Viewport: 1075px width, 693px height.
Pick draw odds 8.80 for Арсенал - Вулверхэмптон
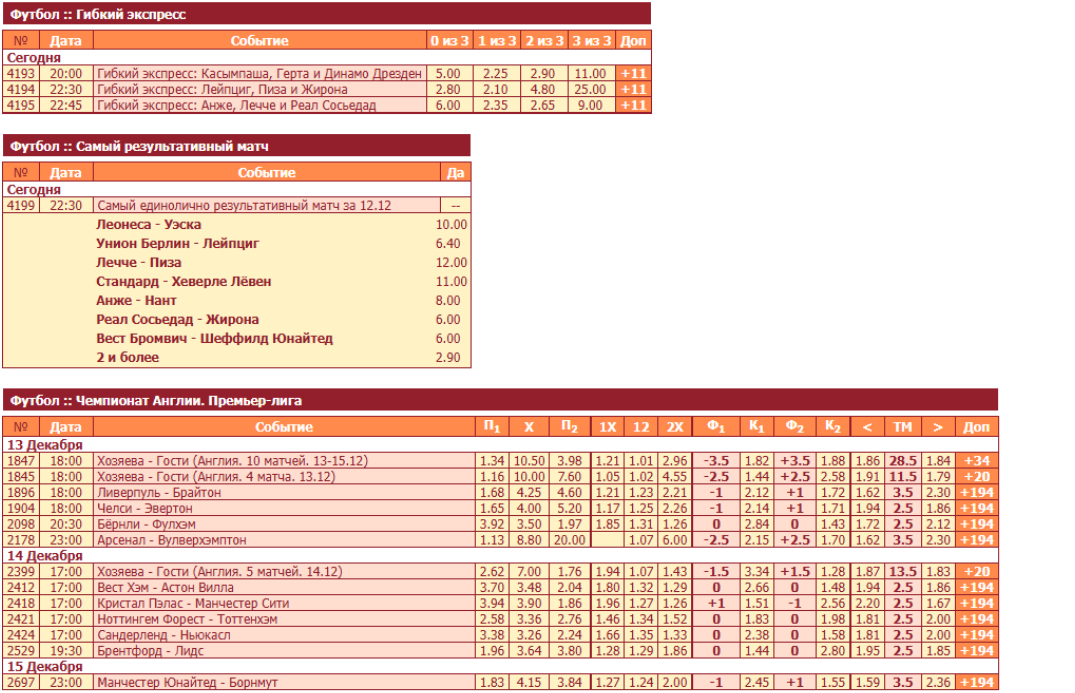point(527,540)
